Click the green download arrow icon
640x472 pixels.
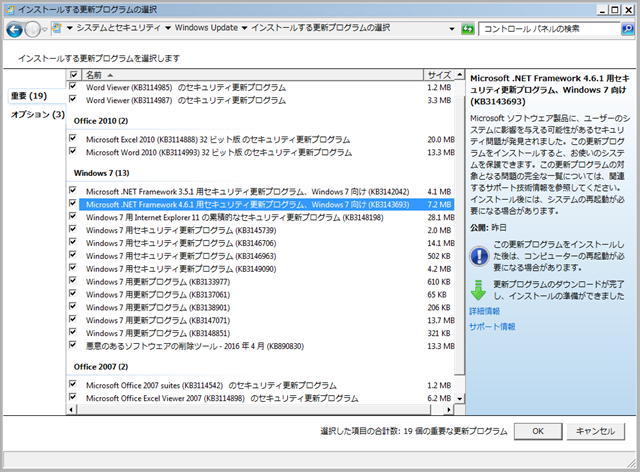[x=478, y=290]
